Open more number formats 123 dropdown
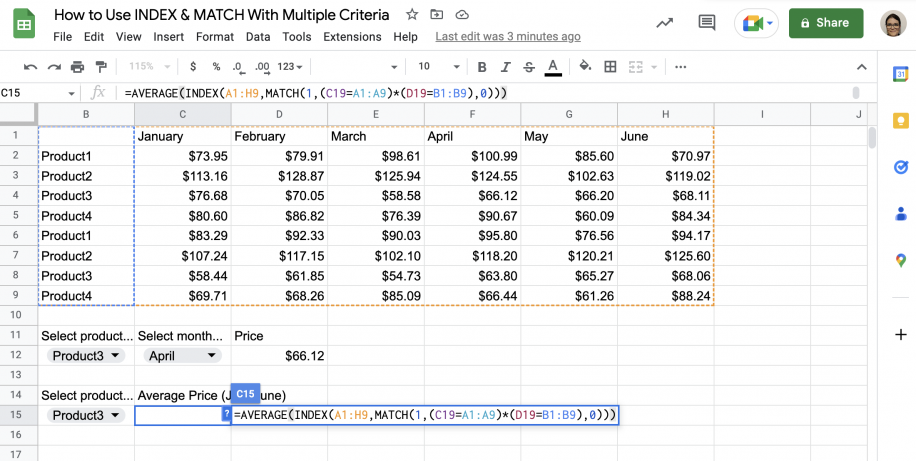916x461 pixels. coord(290,67)
